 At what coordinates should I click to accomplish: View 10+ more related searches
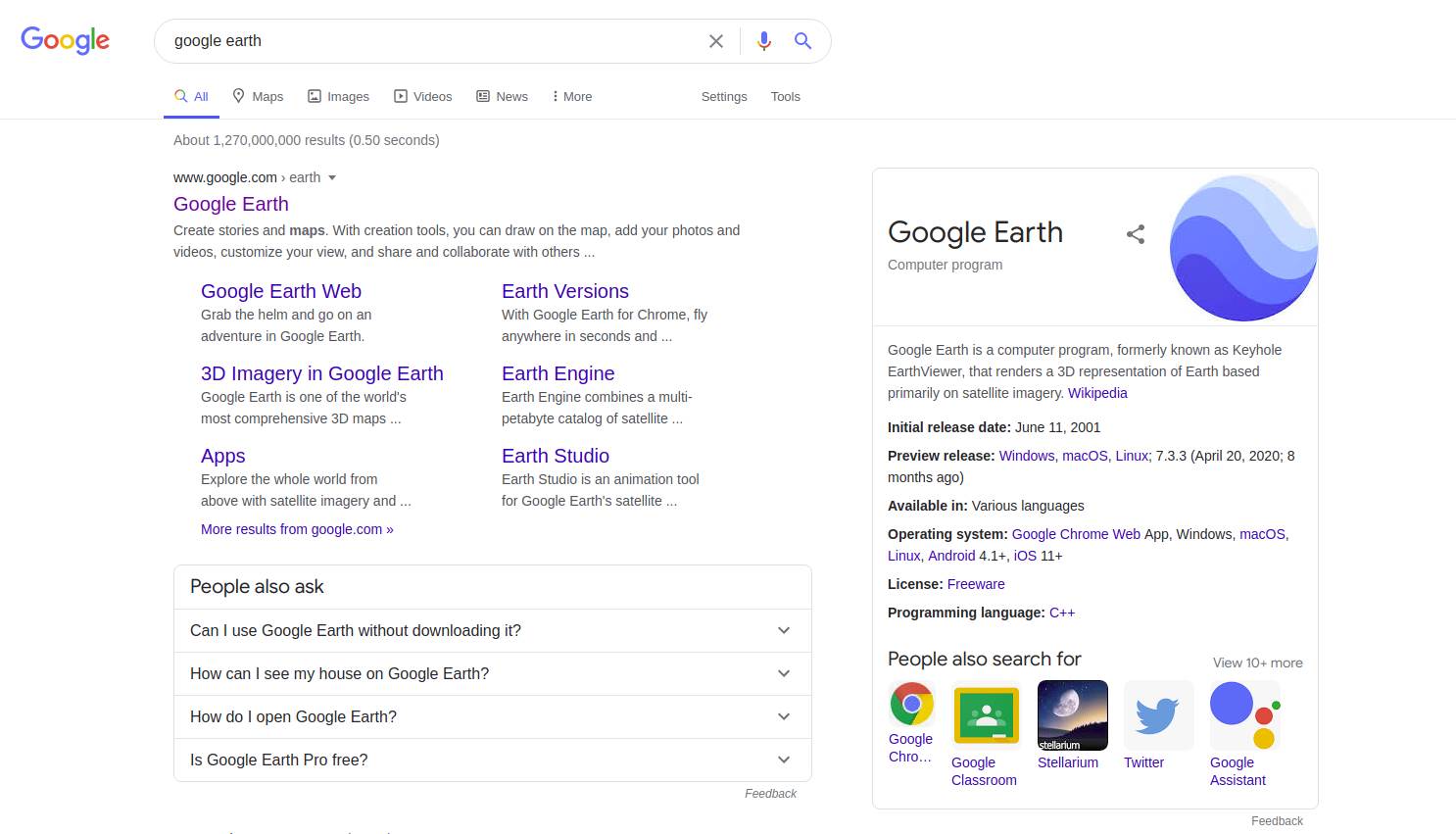(x=1257, y=662)
